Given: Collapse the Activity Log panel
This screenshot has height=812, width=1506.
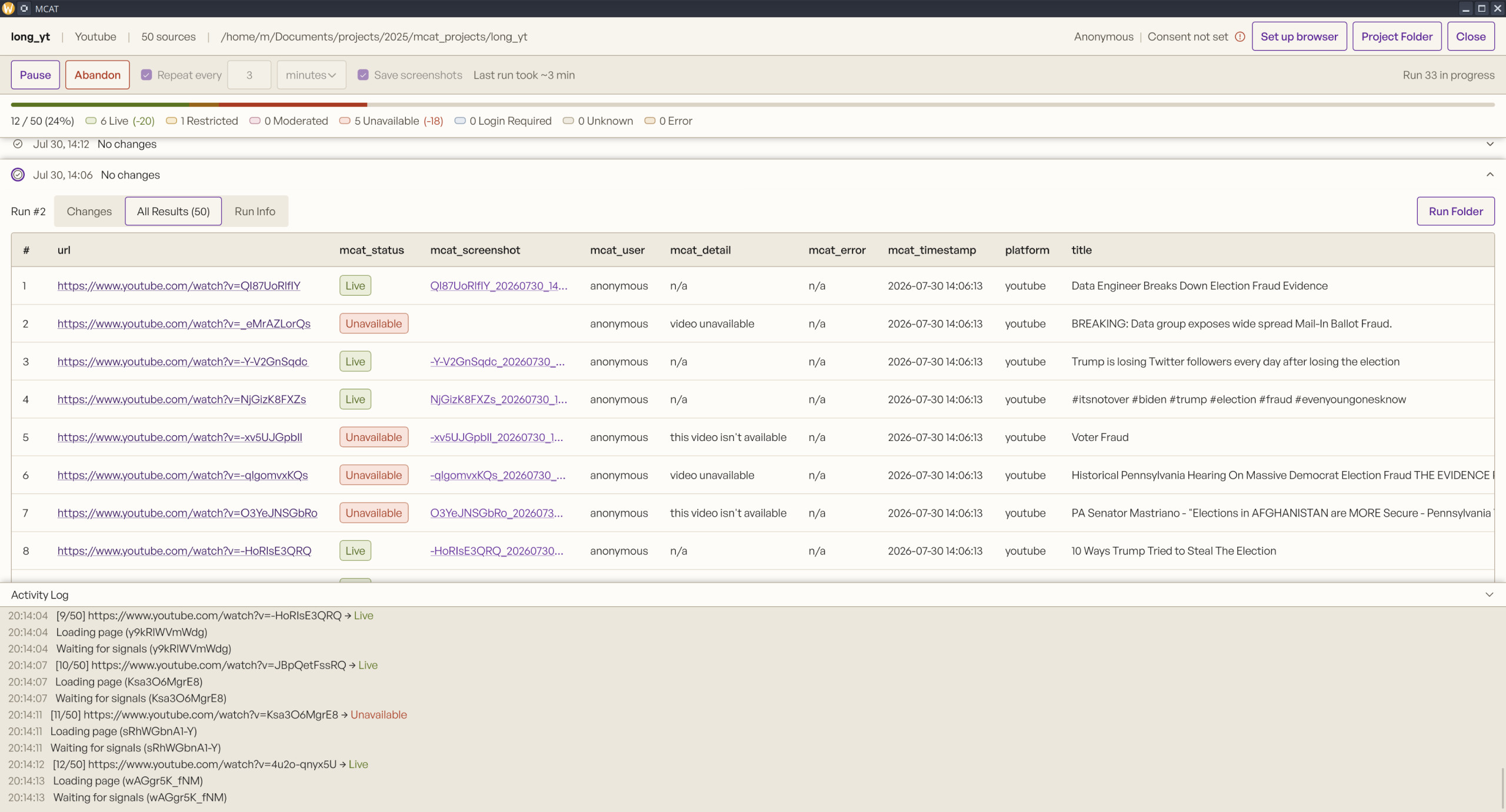Looking at the screenshot, I should [x=1489, y=594].
